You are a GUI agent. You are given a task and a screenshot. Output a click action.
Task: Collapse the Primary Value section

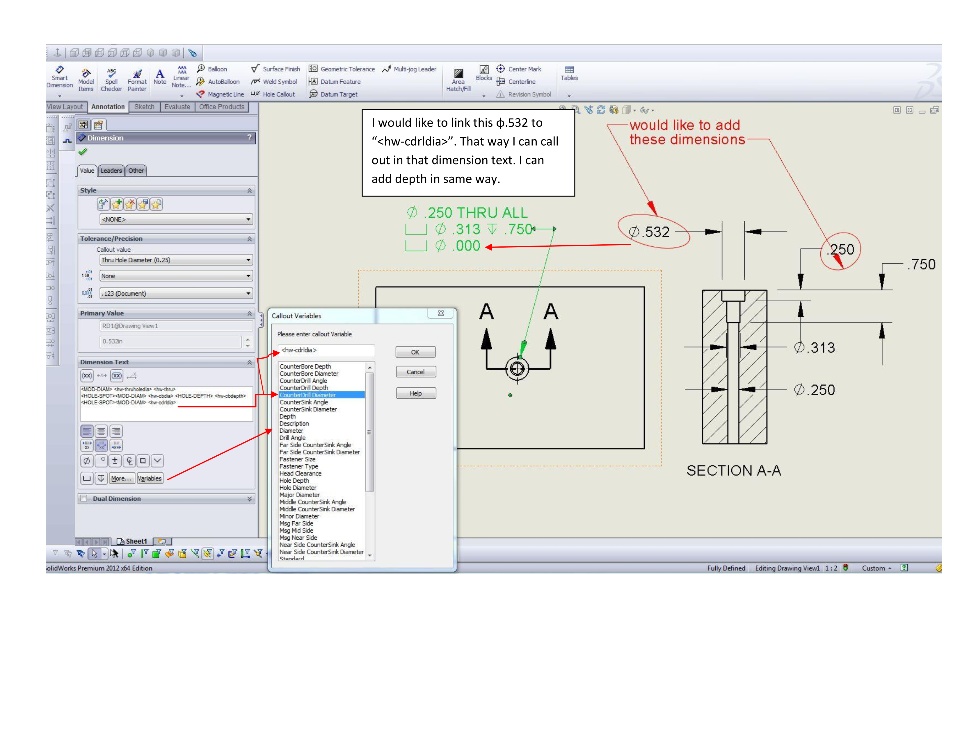click(249, 313)
